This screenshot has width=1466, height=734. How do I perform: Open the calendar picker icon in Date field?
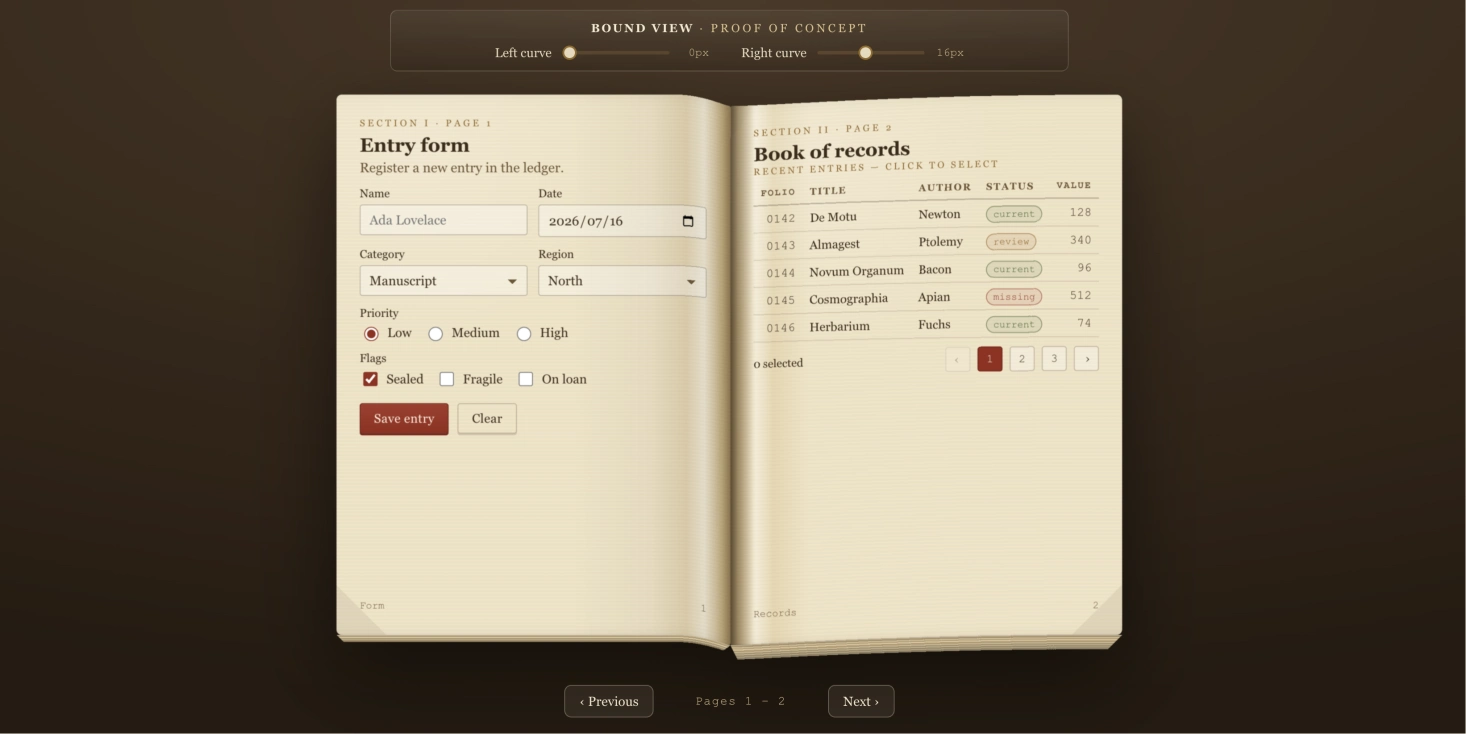[688, 221]
